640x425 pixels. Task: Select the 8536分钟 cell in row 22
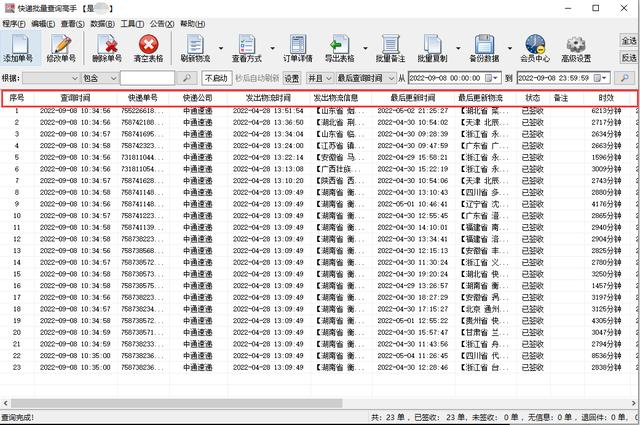click(607, 356)
